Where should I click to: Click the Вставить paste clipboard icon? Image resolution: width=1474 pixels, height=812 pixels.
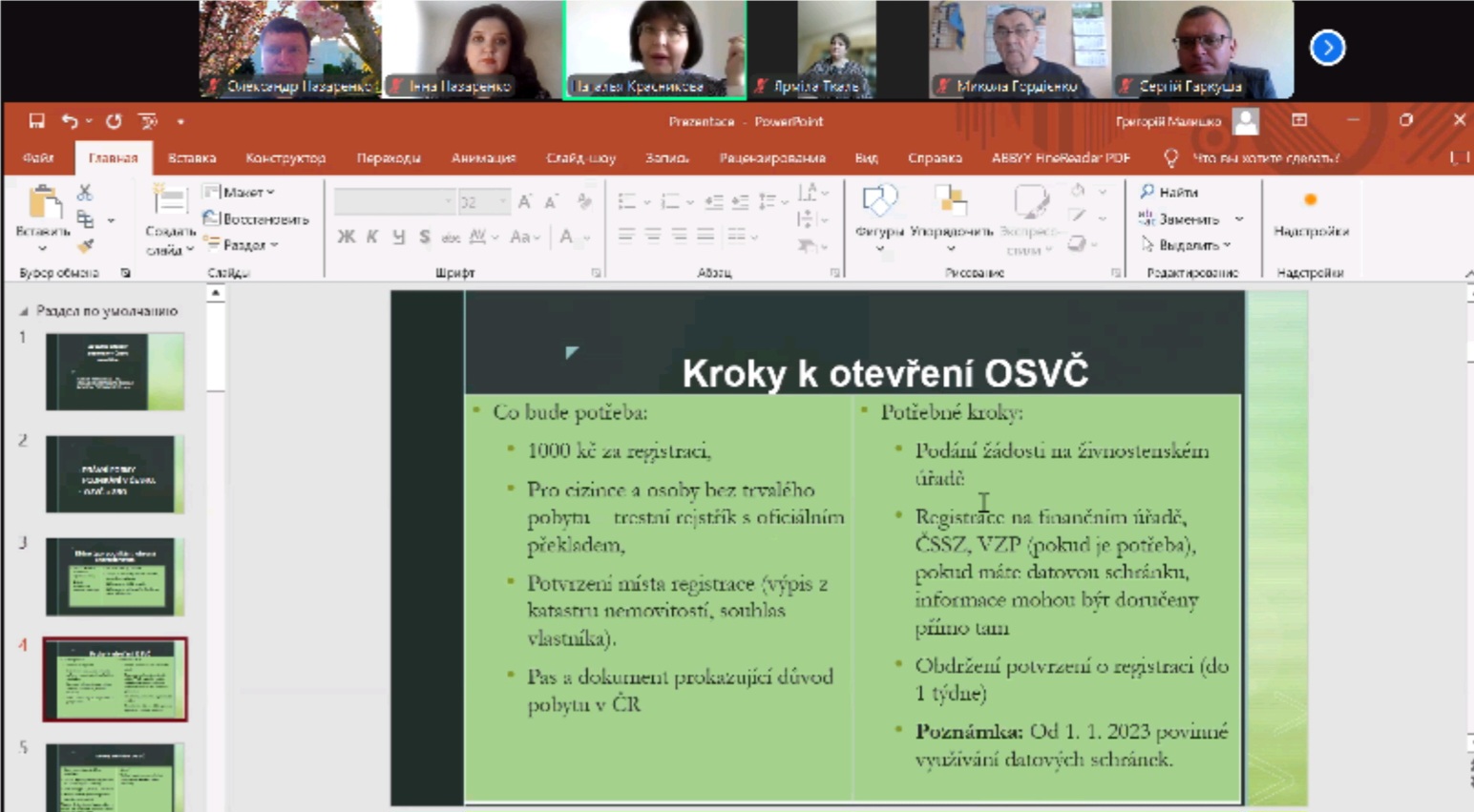(x=43, y=202)
